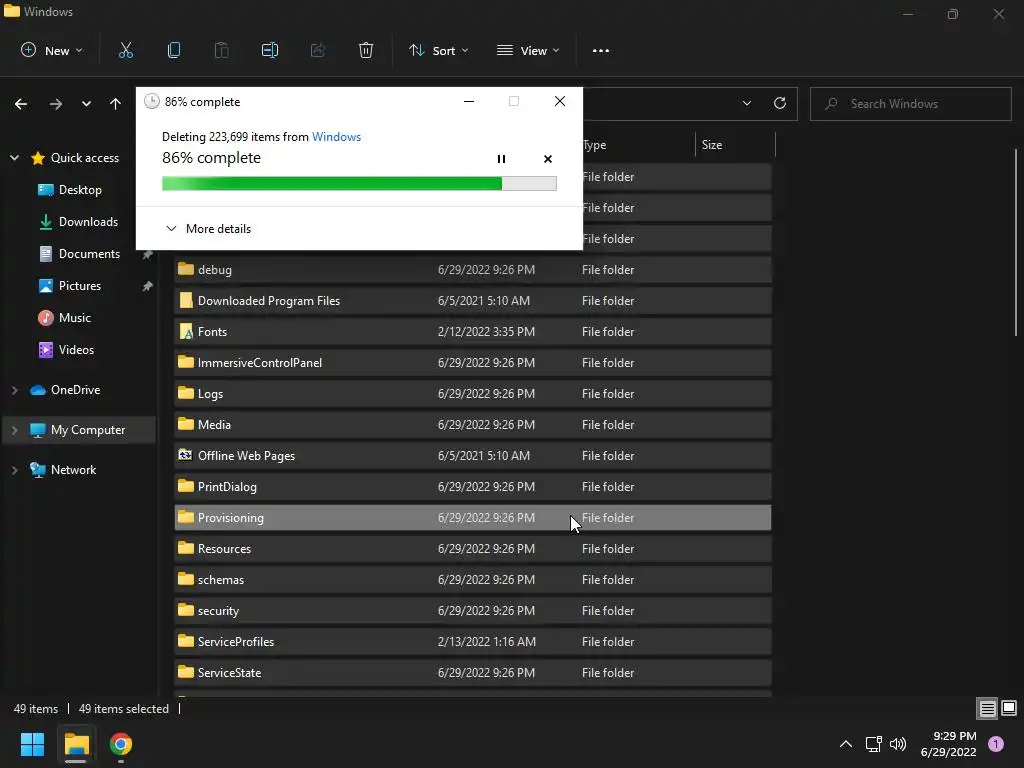The image size is (1024, 768).
Task: Click the Cut scissors icon in toolbar
Action: pyautogui.click(x=125, y=50)
